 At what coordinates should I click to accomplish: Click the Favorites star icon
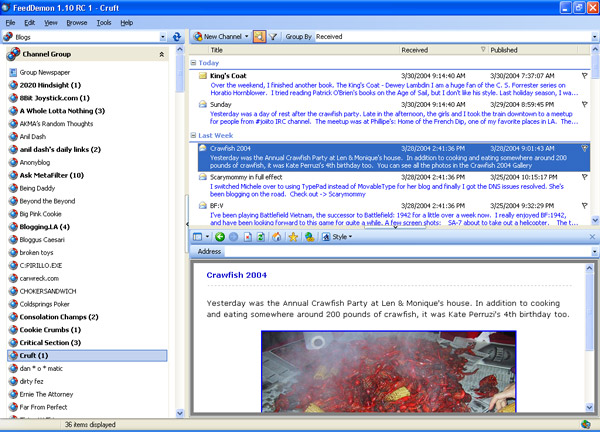point(292,237)
